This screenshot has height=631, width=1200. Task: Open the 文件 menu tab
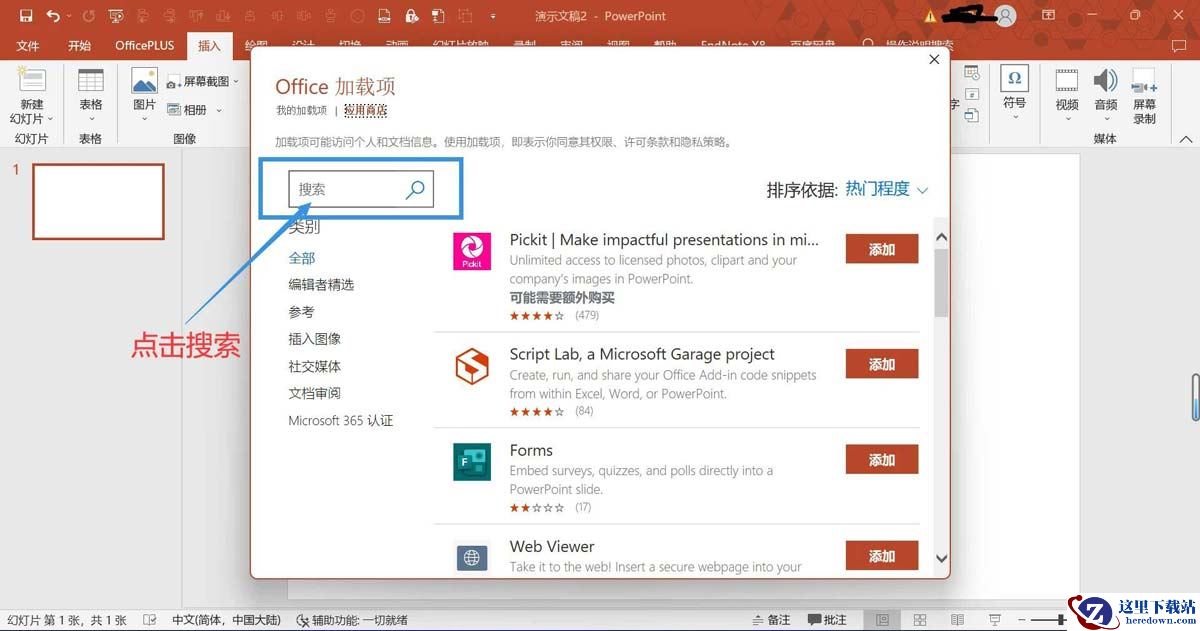[x=27, y=46]
